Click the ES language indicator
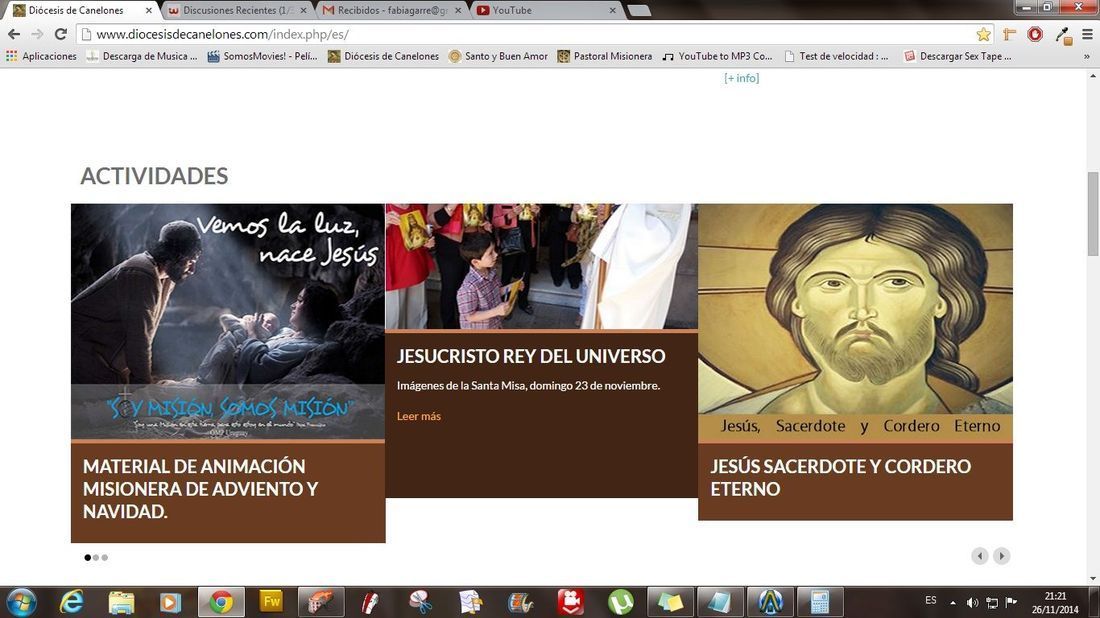 click(930, 600)
